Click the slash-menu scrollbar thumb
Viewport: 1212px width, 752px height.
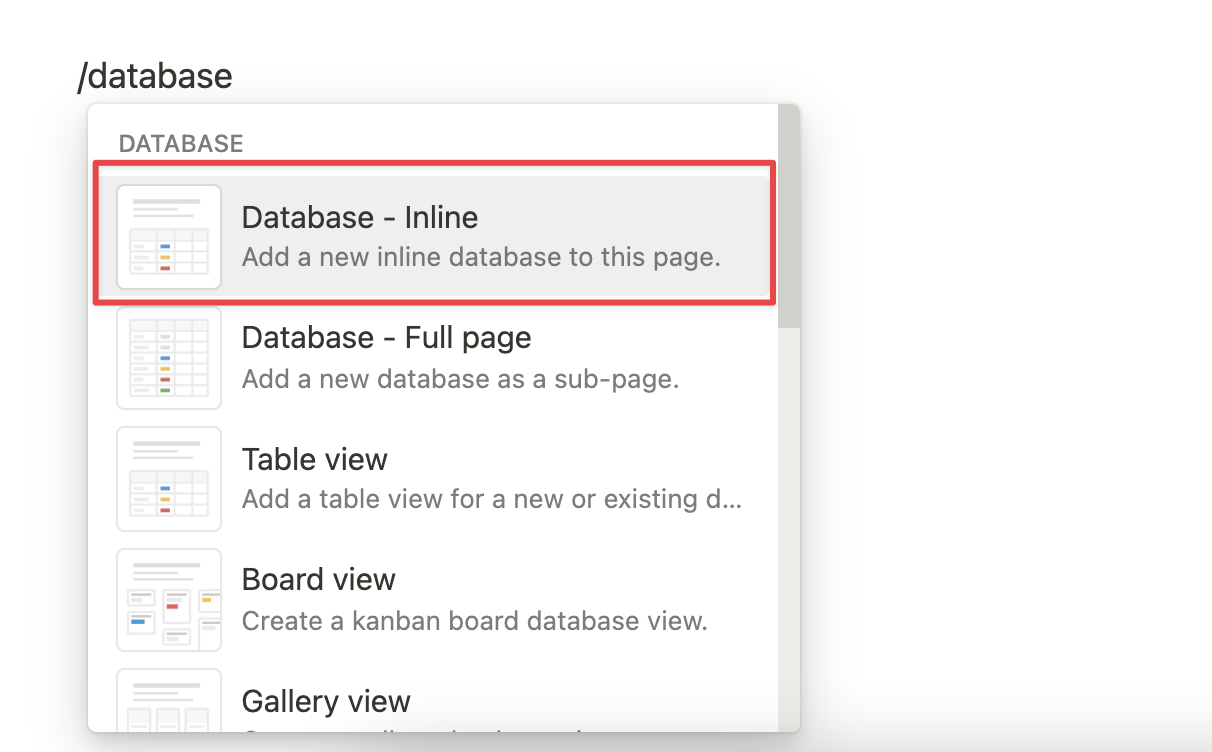[789, 216]
